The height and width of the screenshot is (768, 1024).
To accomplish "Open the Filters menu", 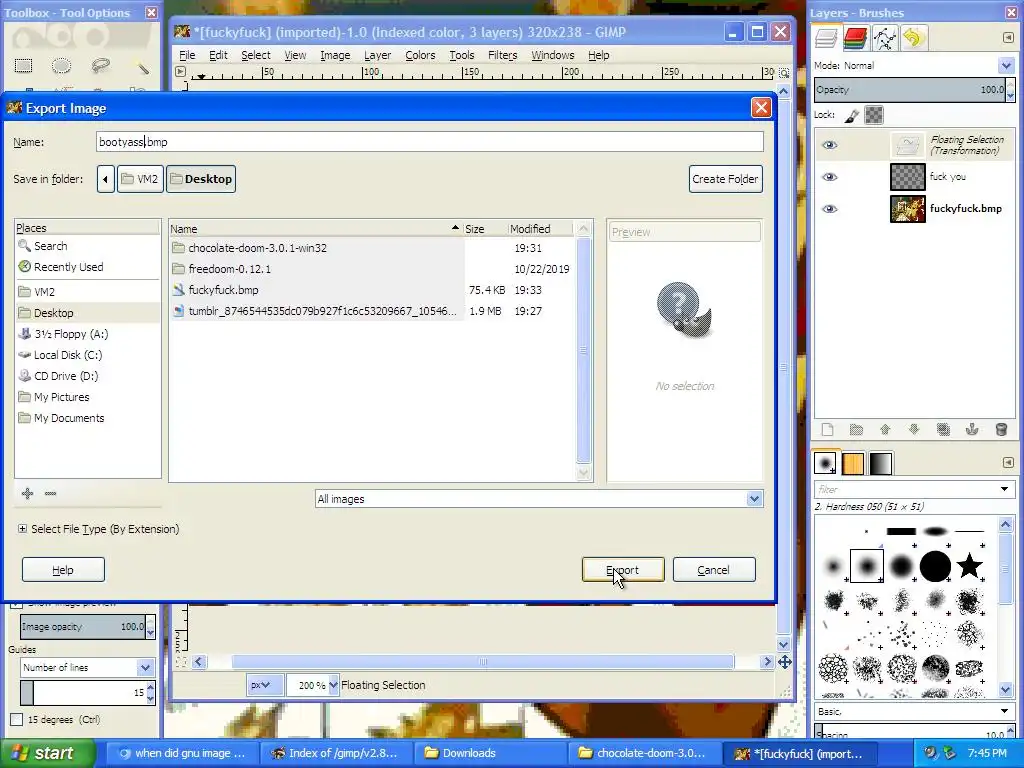I will click(502, 56).
